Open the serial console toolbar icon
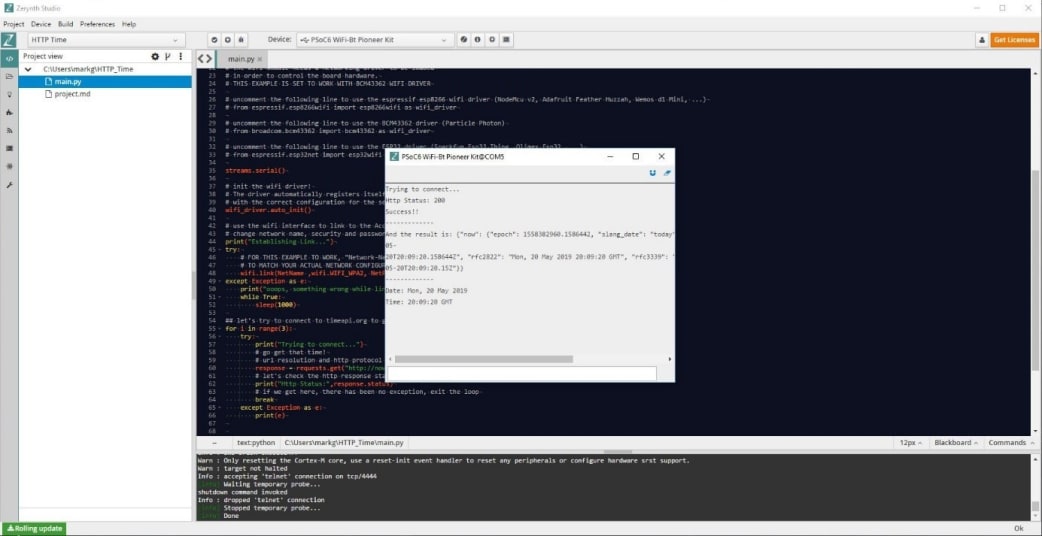1042x536 pixels. (507, 40)
